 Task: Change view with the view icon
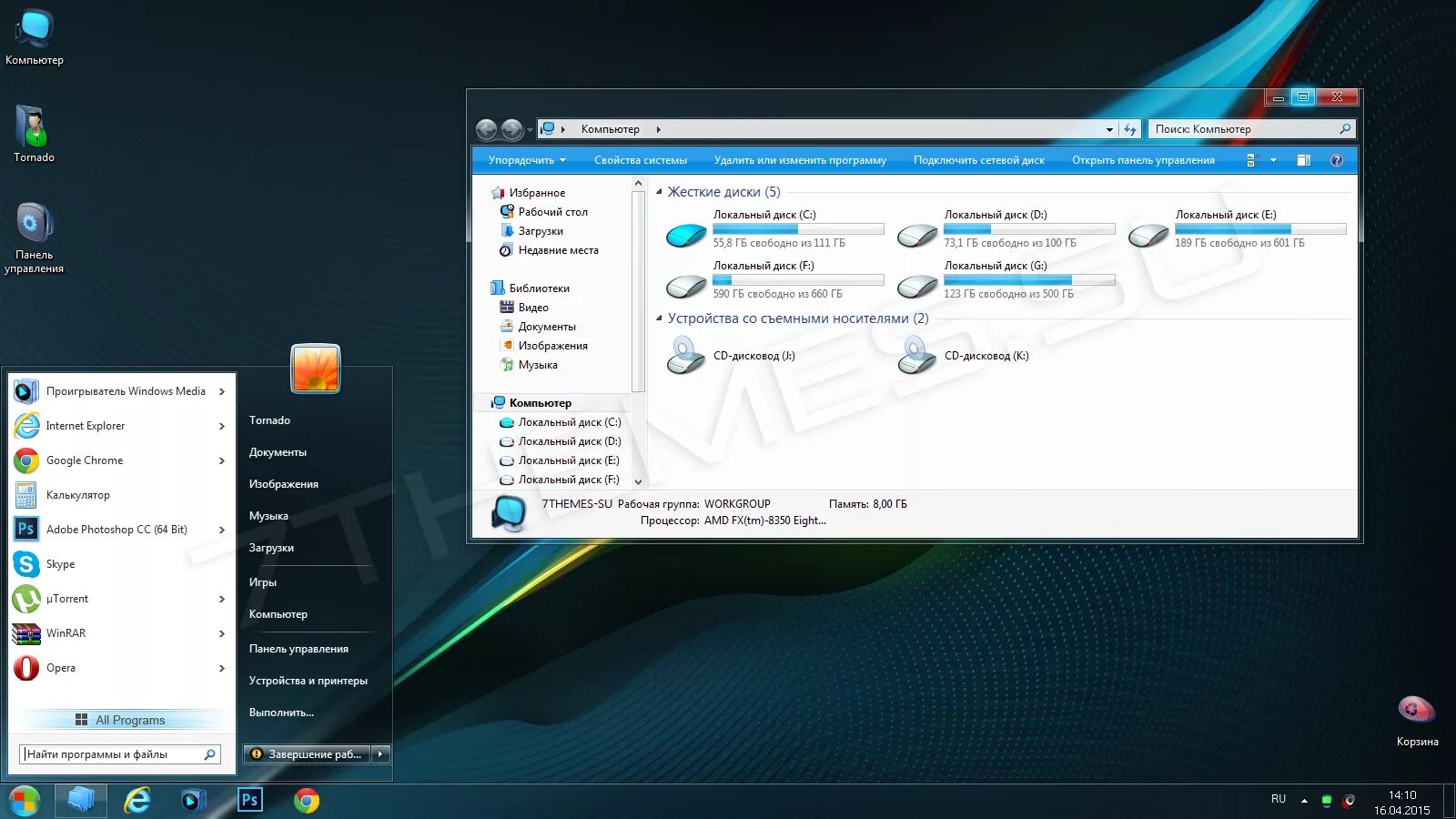pyautogui.click(x=1251, y=160)
